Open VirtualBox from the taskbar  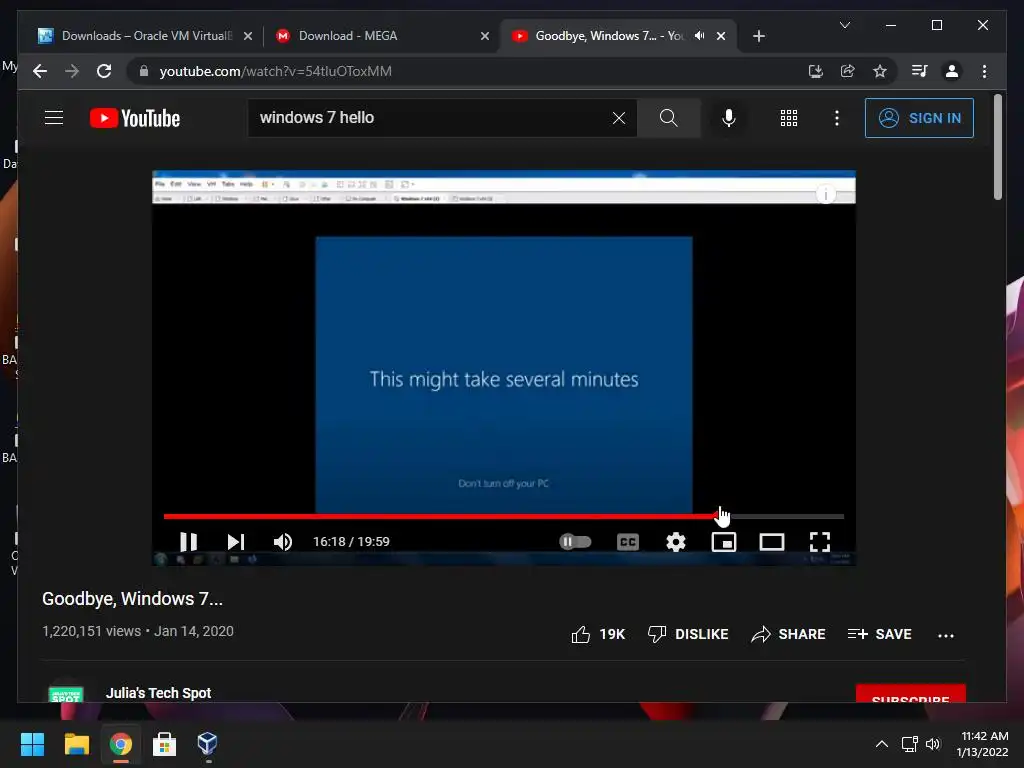point(207,744)
